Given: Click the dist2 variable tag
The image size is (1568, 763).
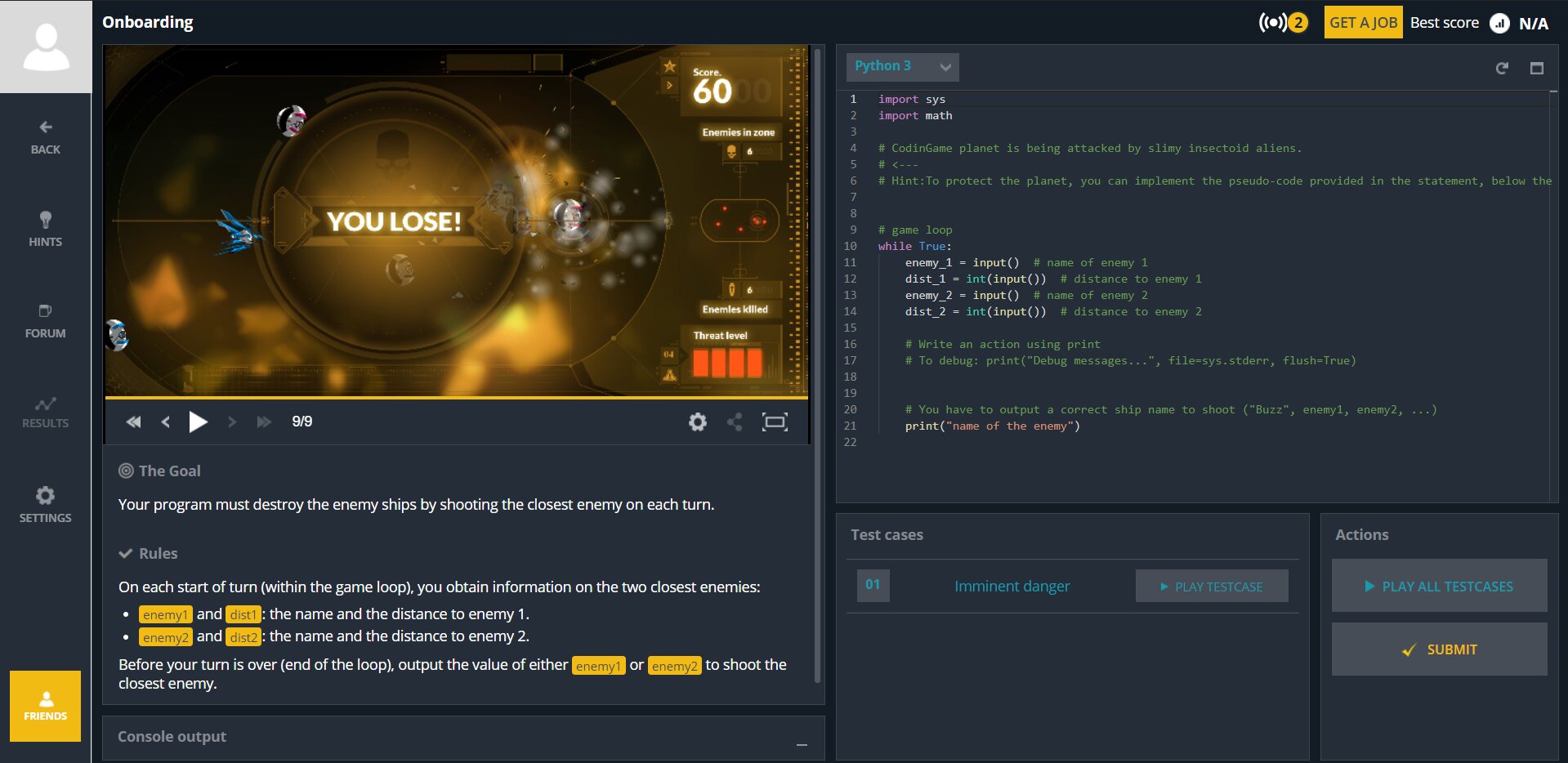Looking at the screenshot, I should click(243, 637).
